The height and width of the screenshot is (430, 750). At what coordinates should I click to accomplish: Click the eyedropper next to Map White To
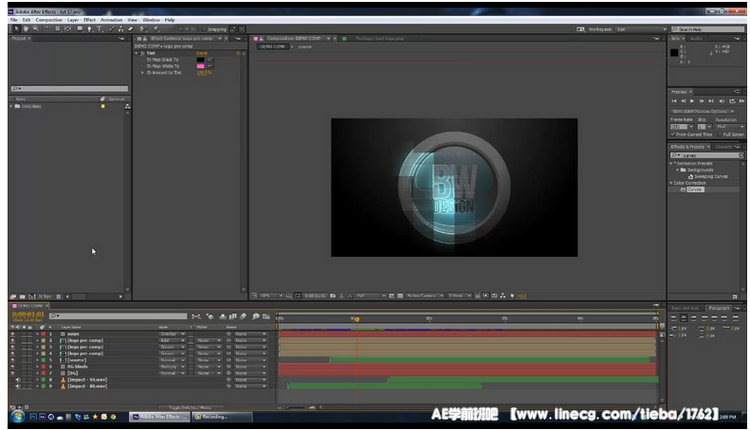pos(210,66)
